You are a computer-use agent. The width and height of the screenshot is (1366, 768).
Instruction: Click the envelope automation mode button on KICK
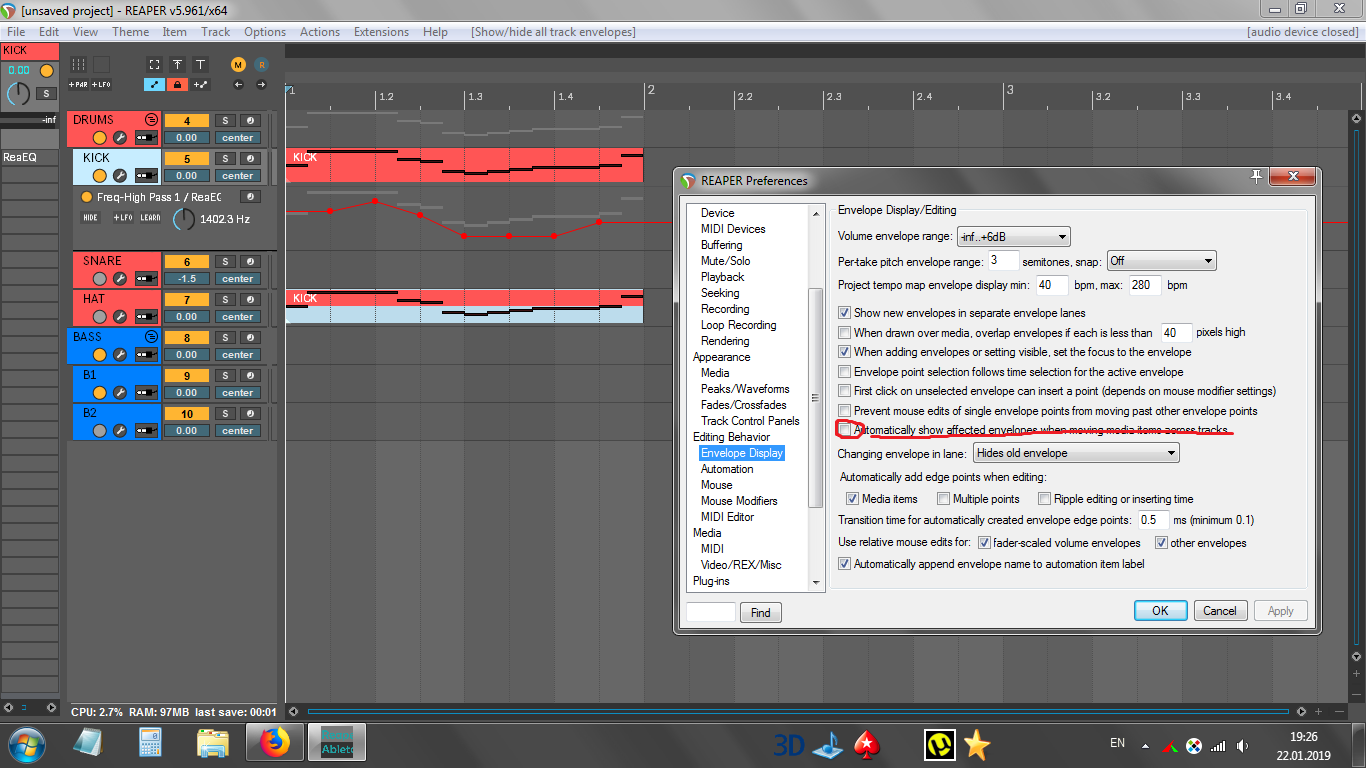[x=249, y=197]
